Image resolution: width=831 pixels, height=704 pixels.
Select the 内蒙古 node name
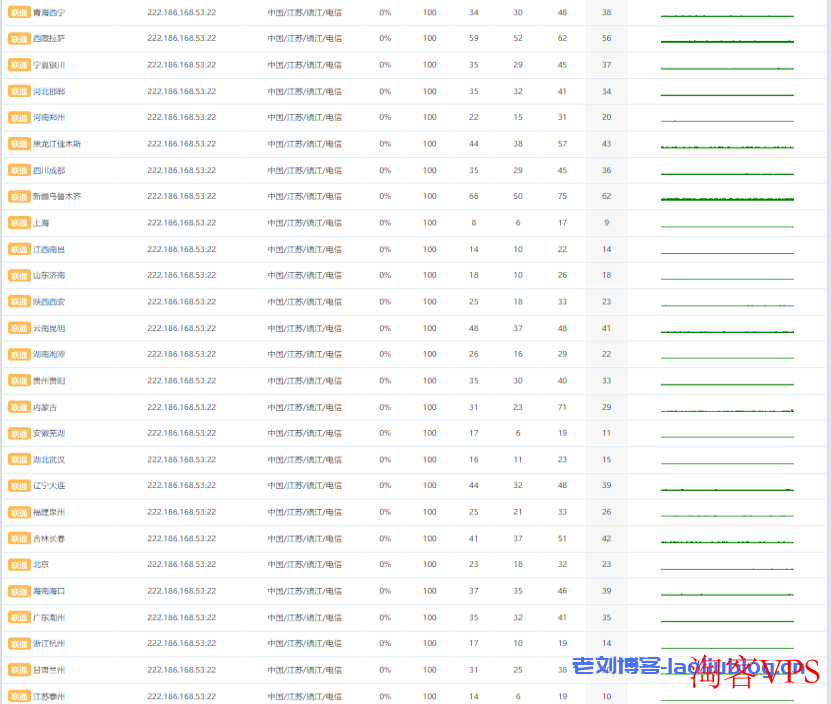click(45, 407)
